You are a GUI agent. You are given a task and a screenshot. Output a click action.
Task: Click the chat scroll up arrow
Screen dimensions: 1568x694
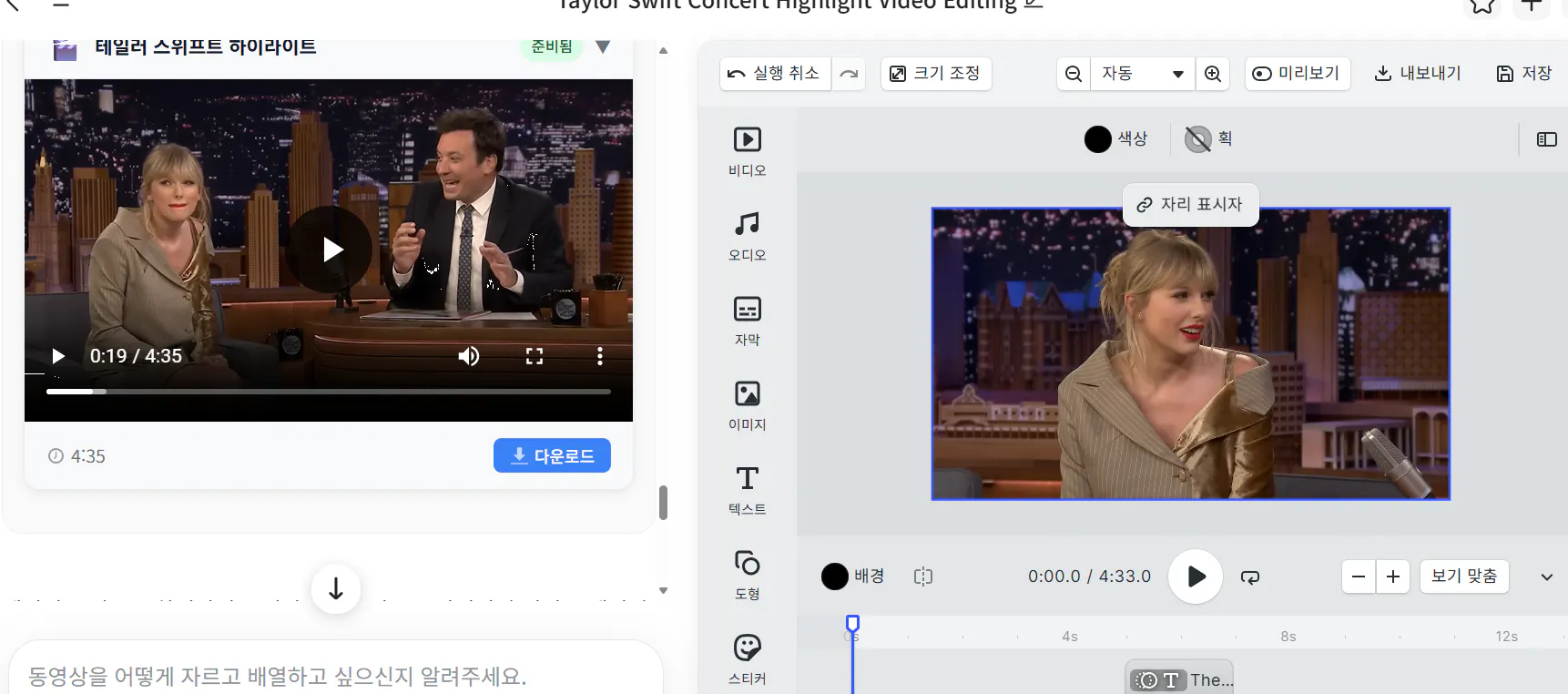(663, 51)
